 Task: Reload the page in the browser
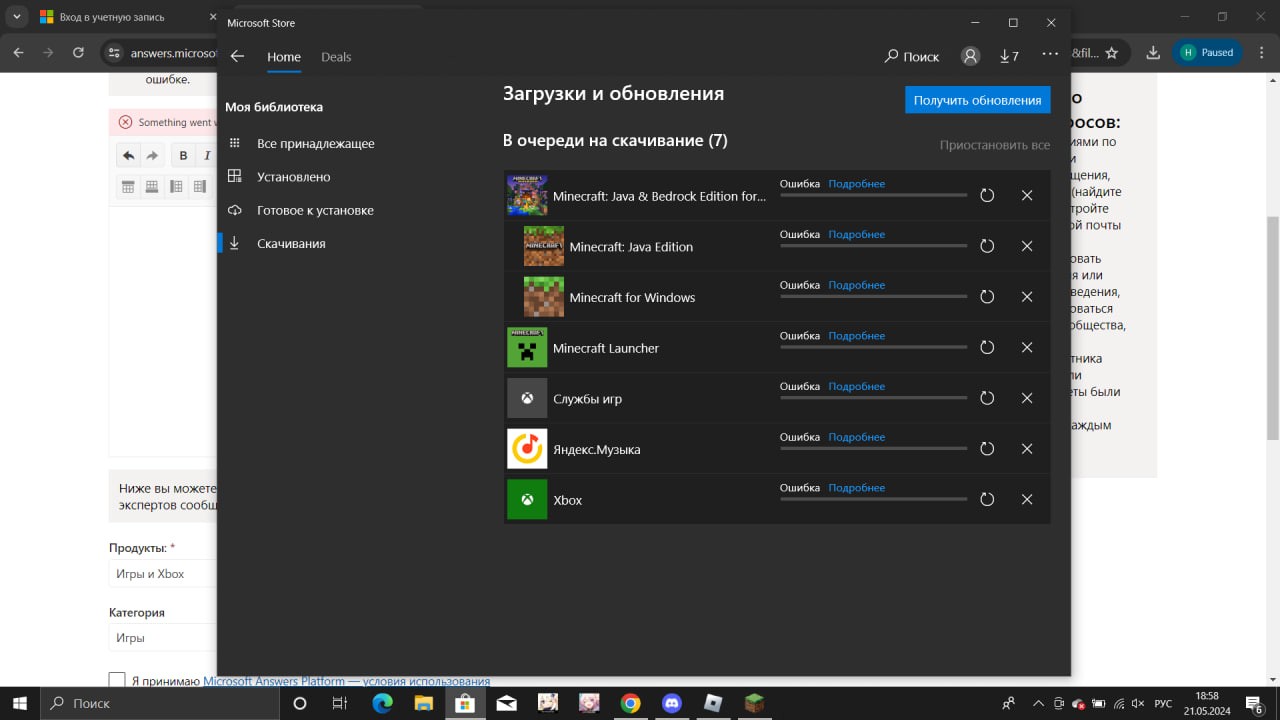tap(78, 52)
